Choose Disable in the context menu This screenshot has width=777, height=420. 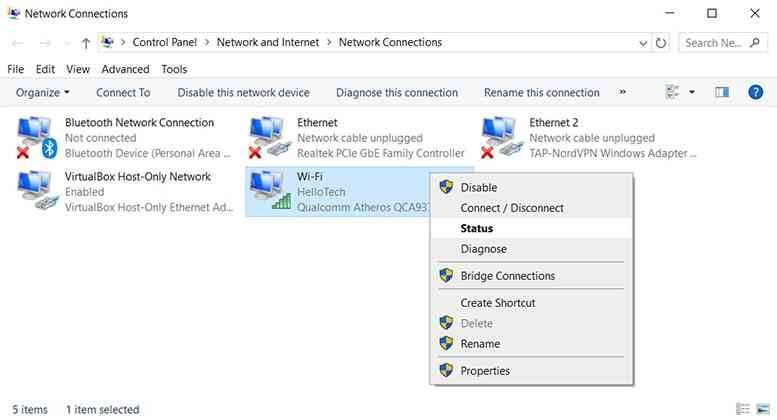click(531, 187)
